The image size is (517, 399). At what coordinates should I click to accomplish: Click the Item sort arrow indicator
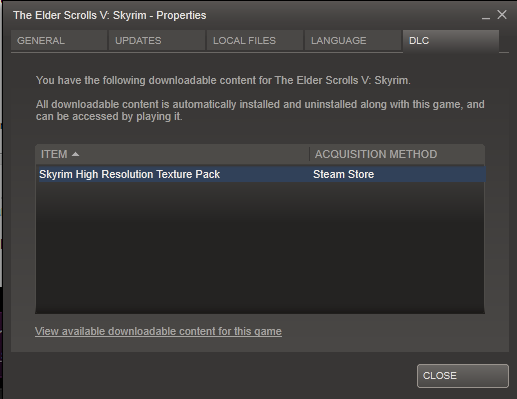click(75, 154)
